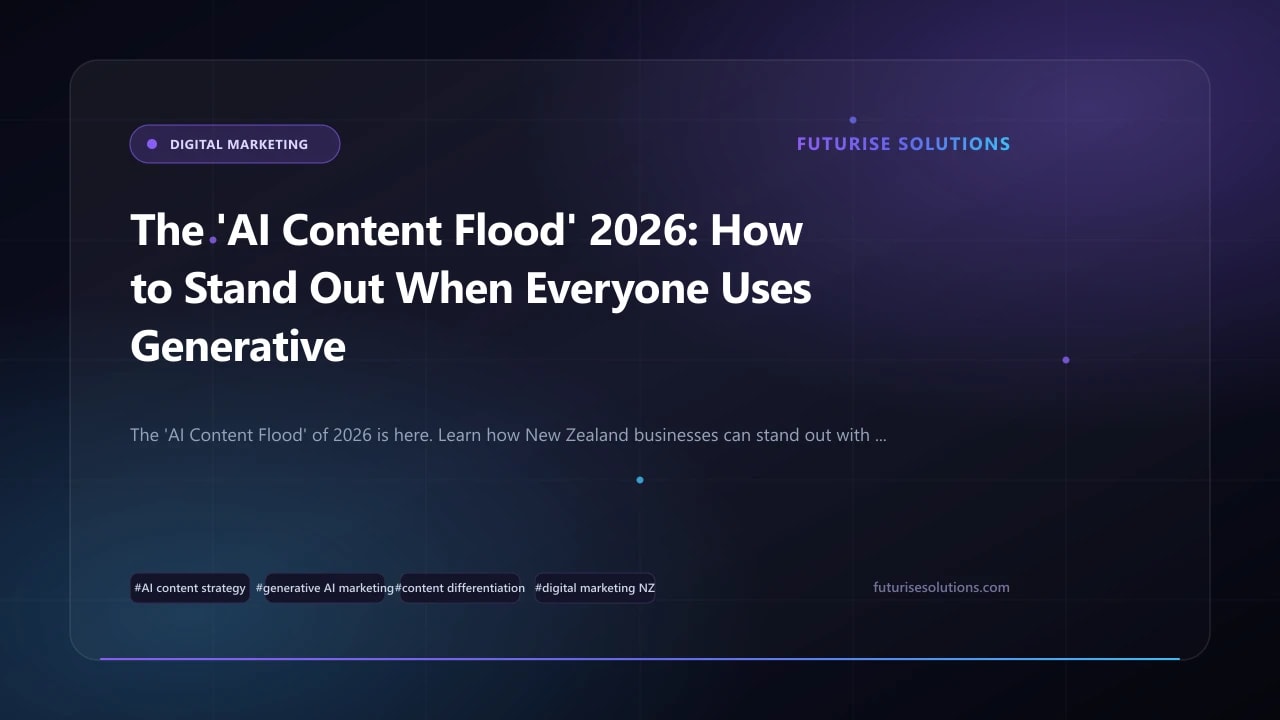The image size is (1280, 720).
Task: Click the description starting "The 'AI Content Flood' of 2026 is here"
Action: [508, 436]
